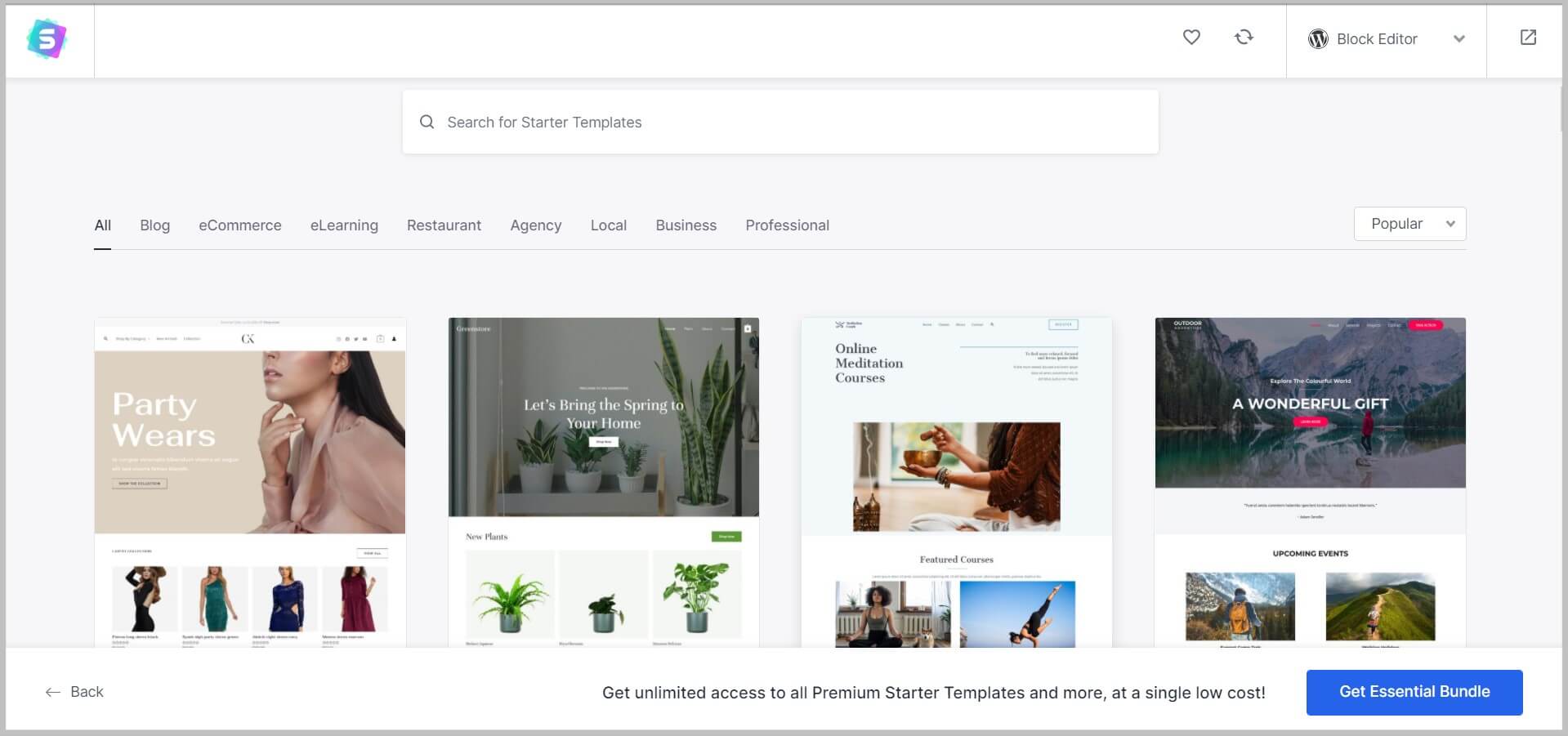Expand the chevron next to Block Editor
Image resolution: width=1568 pixels, height=736 pixels.
1459,38
